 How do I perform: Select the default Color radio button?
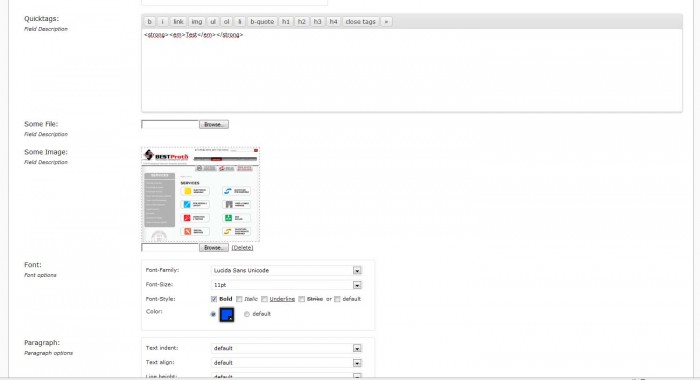(x=247, y=314)
